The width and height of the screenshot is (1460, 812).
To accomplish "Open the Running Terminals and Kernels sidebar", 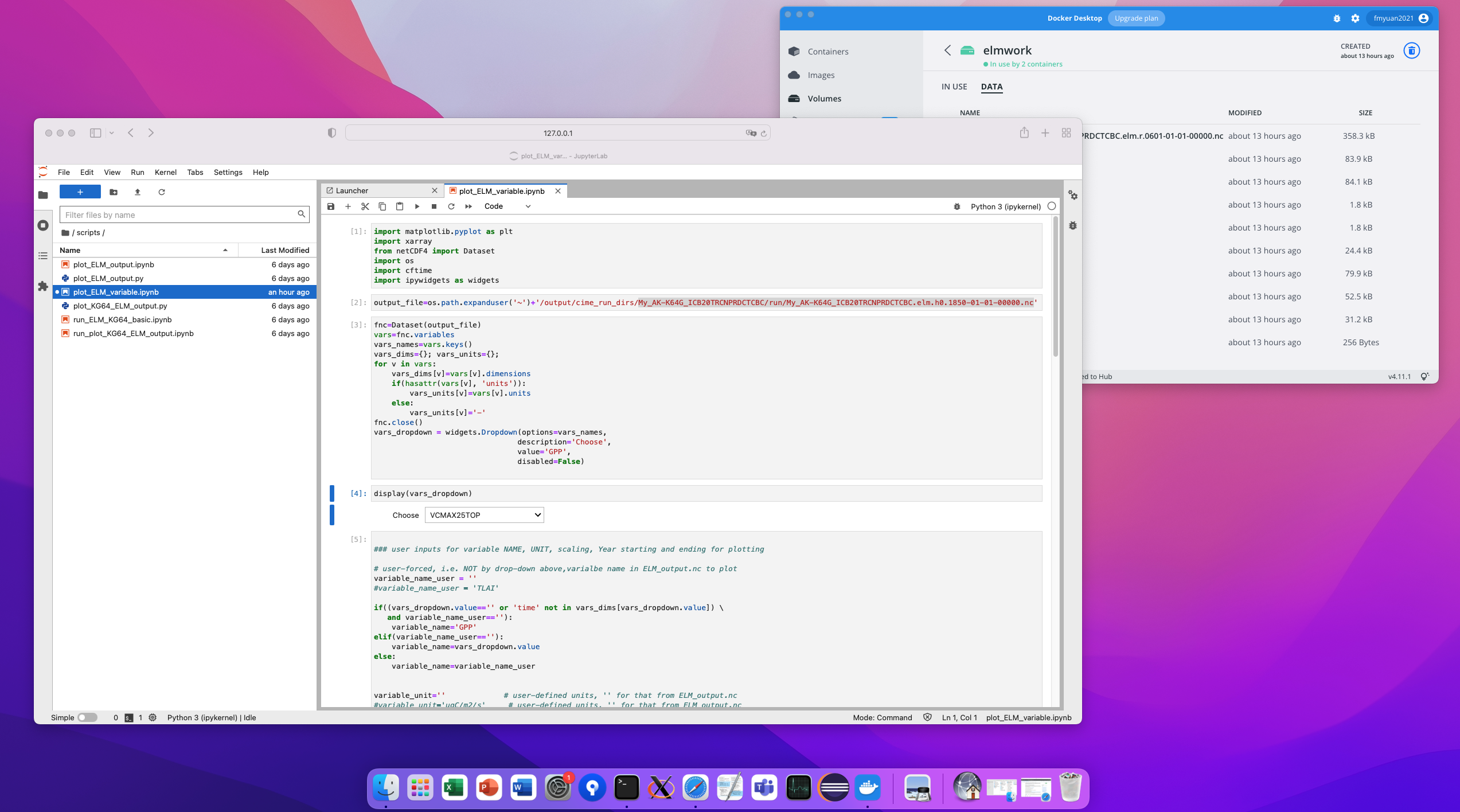I will click(43, 225).
